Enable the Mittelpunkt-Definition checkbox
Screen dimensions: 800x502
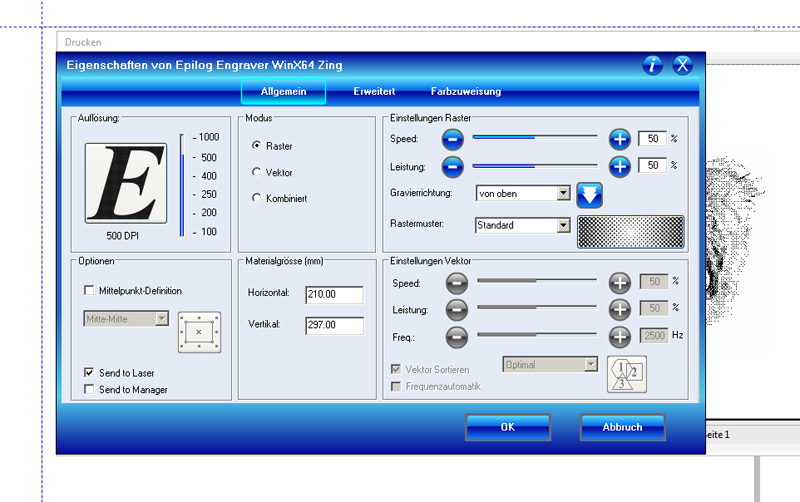[90, 291]
